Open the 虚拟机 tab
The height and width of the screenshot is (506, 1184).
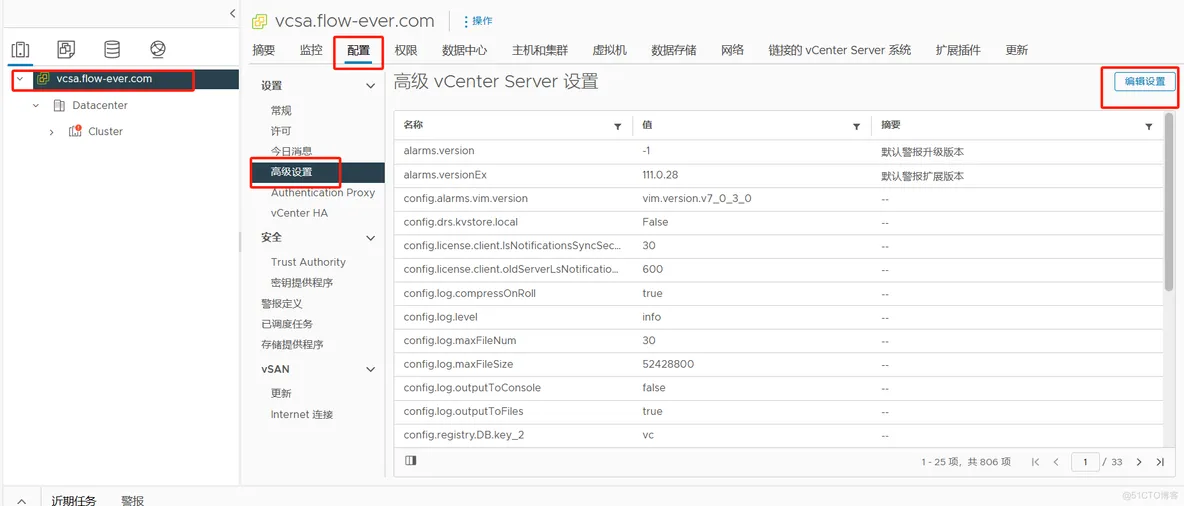click(x=609, y=51)
